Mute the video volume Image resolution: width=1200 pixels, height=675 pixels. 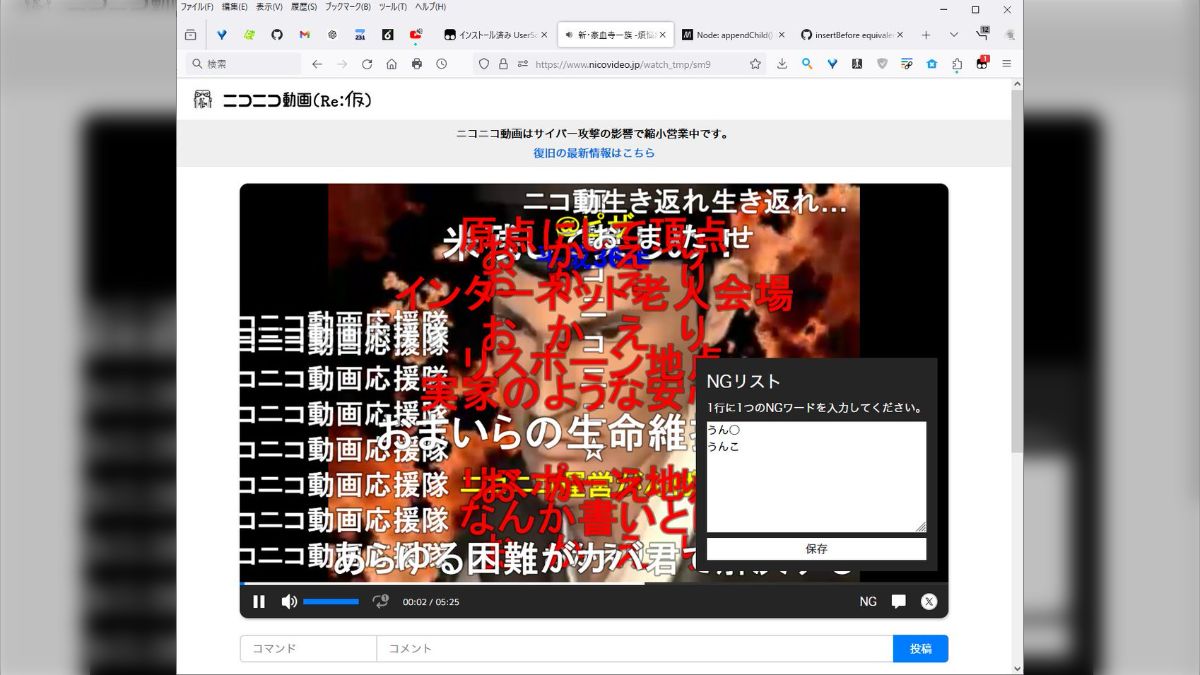(289, 601)
